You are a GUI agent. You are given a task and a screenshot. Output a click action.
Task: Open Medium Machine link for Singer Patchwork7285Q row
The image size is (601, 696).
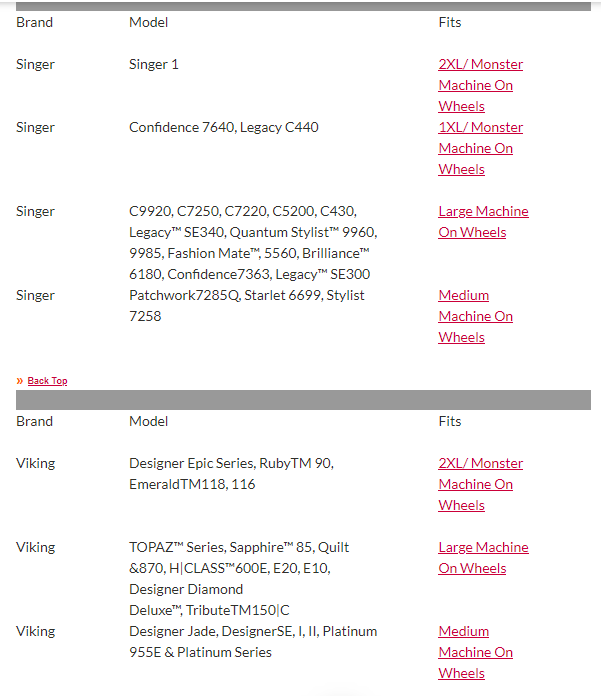[x=475, y=316]
